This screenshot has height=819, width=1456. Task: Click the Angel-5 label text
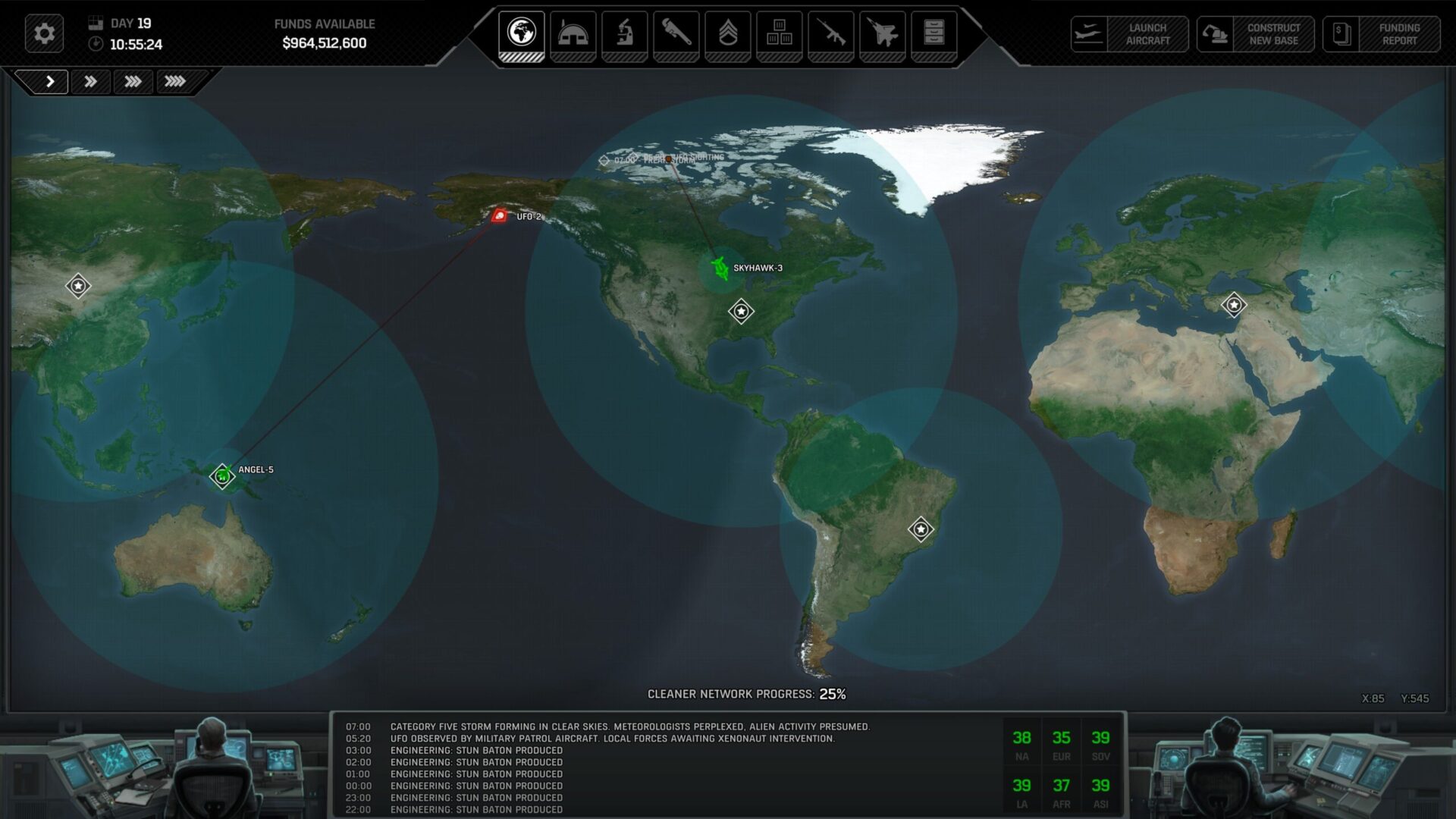click(x=256, y=469)
